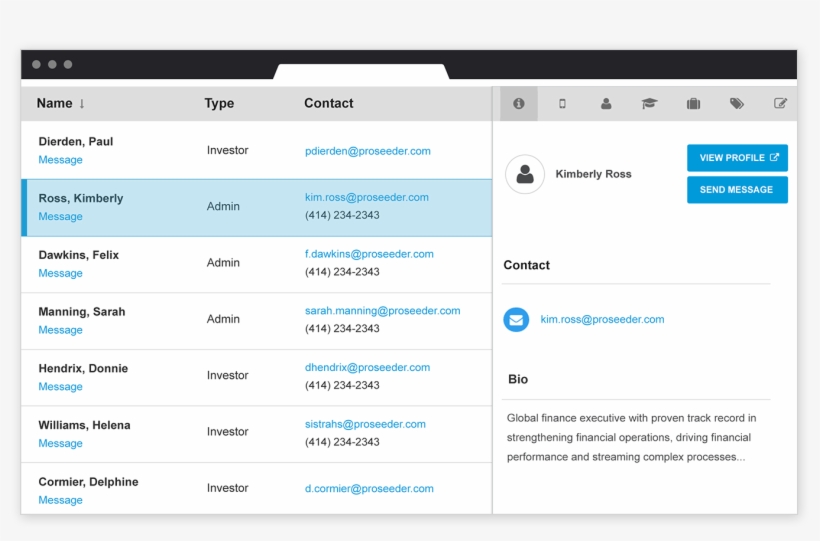Sort by Name column arrow

tap(82, 104)
